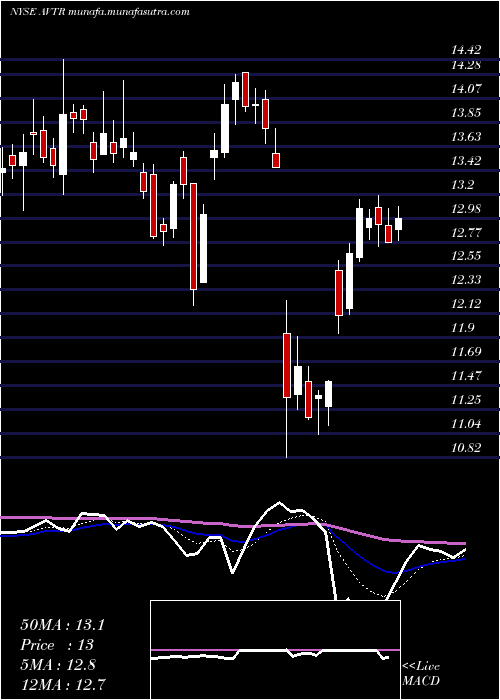Click the 14.07 price axis label
This screenshot has height=700, width=500.
tap(466, 89)
